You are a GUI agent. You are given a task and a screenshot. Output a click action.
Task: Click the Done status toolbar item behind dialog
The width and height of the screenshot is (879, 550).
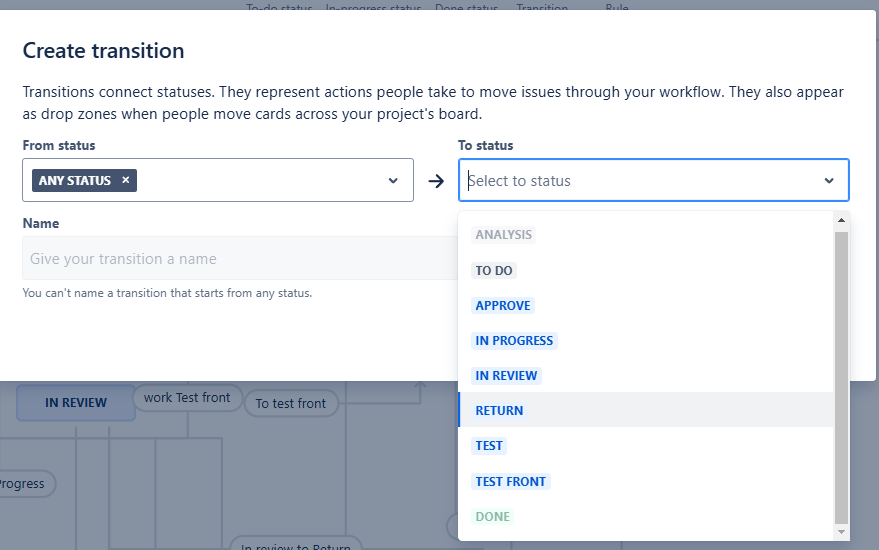(466, 8)
